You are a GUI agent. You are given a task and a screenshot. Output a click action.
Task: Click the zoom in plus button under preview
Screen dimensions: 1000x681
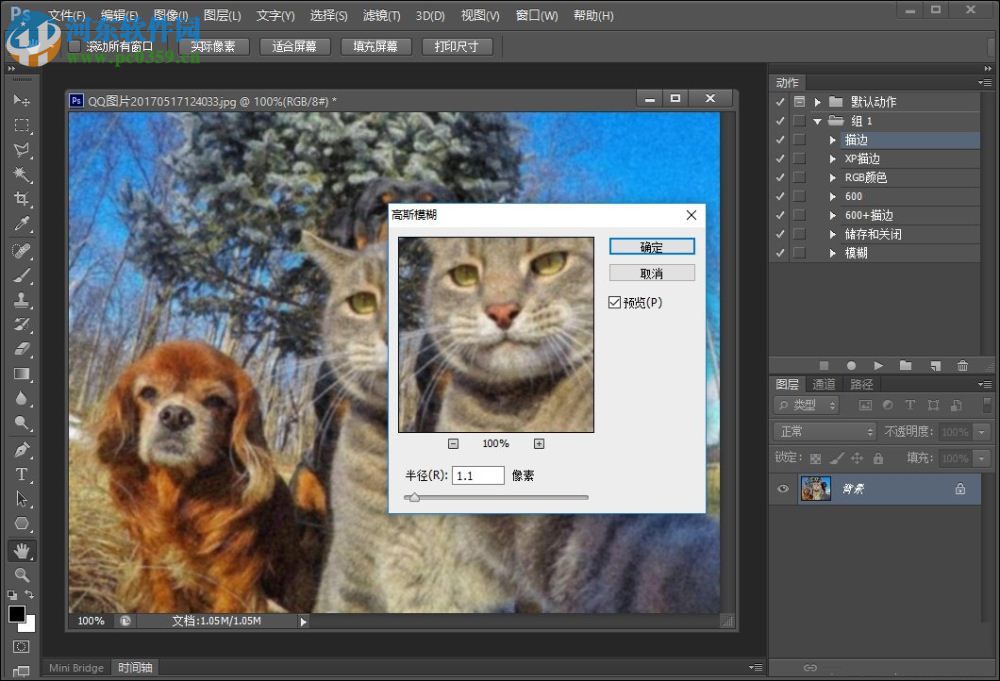539,443
